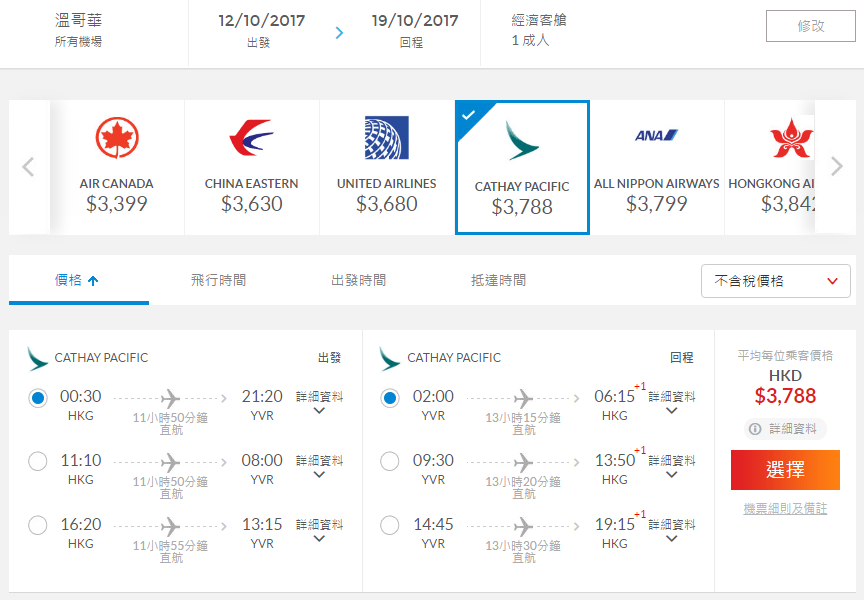Click Cathay Pacific logo in 出發 panel
The image size is (864, 600).
pyautogui.click(x=37, y=359)
